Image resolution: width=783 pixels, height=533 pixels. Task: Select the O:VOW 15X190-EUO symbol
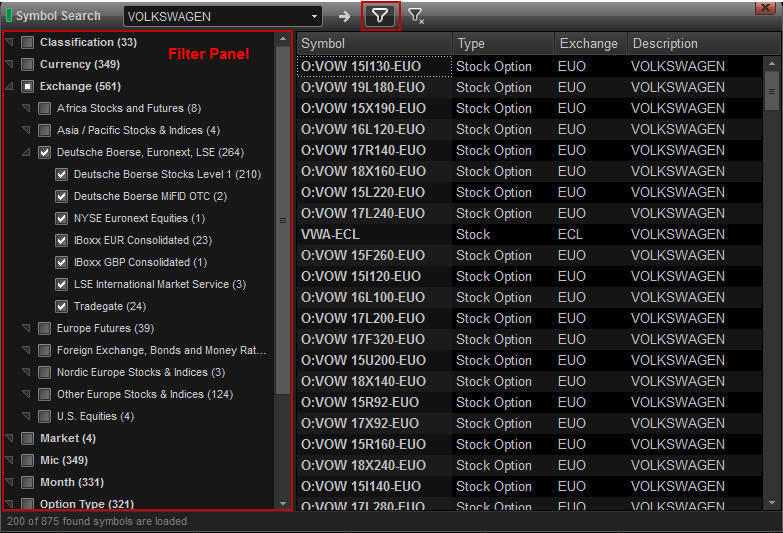click(363, 108)
